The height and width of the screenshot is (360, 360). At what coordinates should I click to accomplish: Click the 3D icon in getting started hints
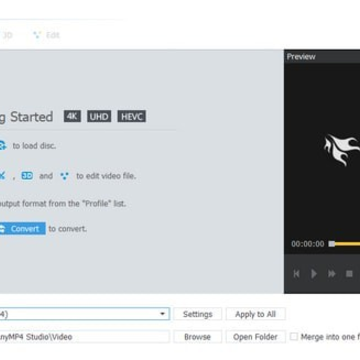pyautogui.click(x=27, y=176)
